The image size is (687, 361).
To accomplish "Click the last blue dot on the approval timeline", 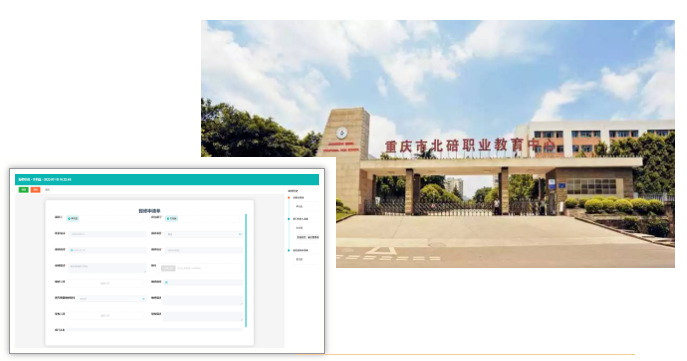I will coord(289,250).
